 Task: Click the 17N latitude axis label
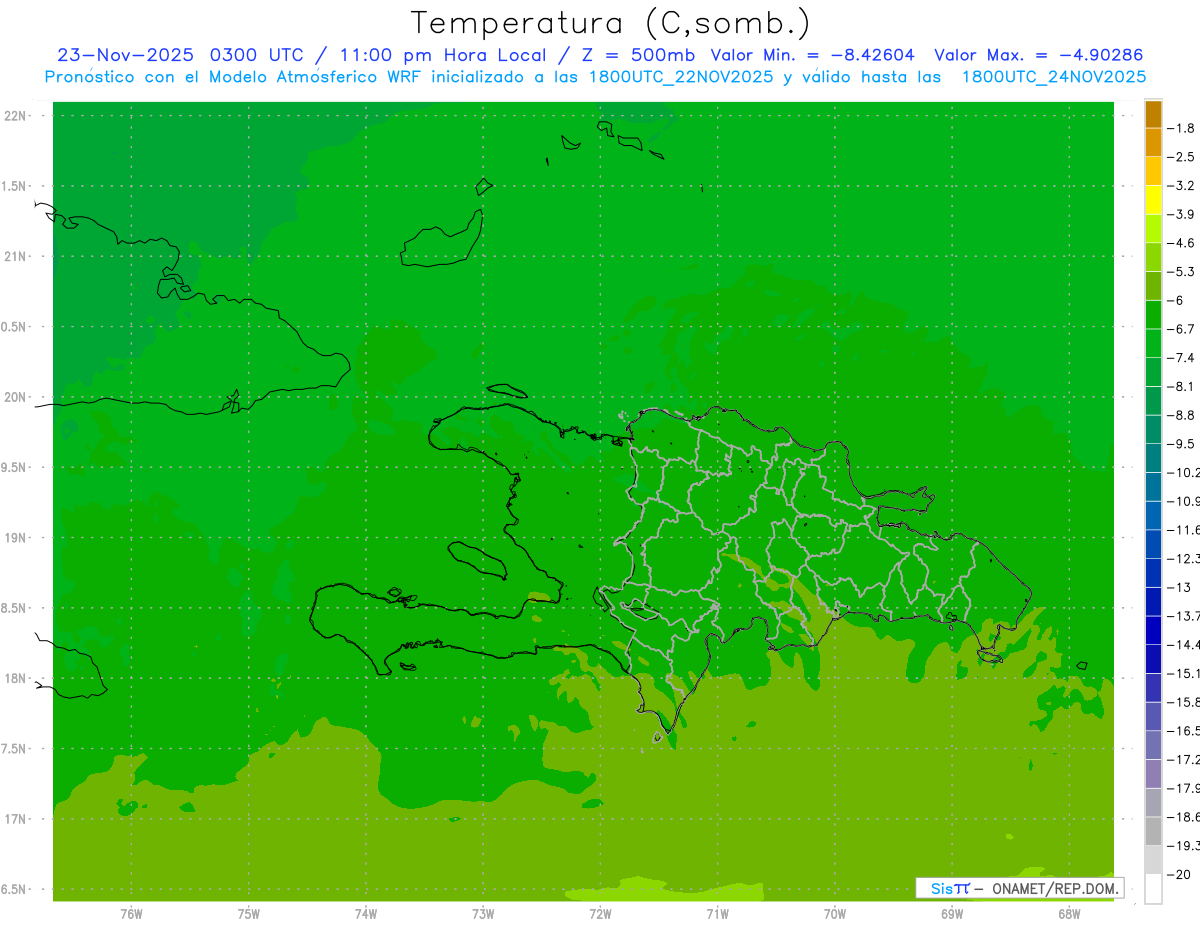pos(14,819)
